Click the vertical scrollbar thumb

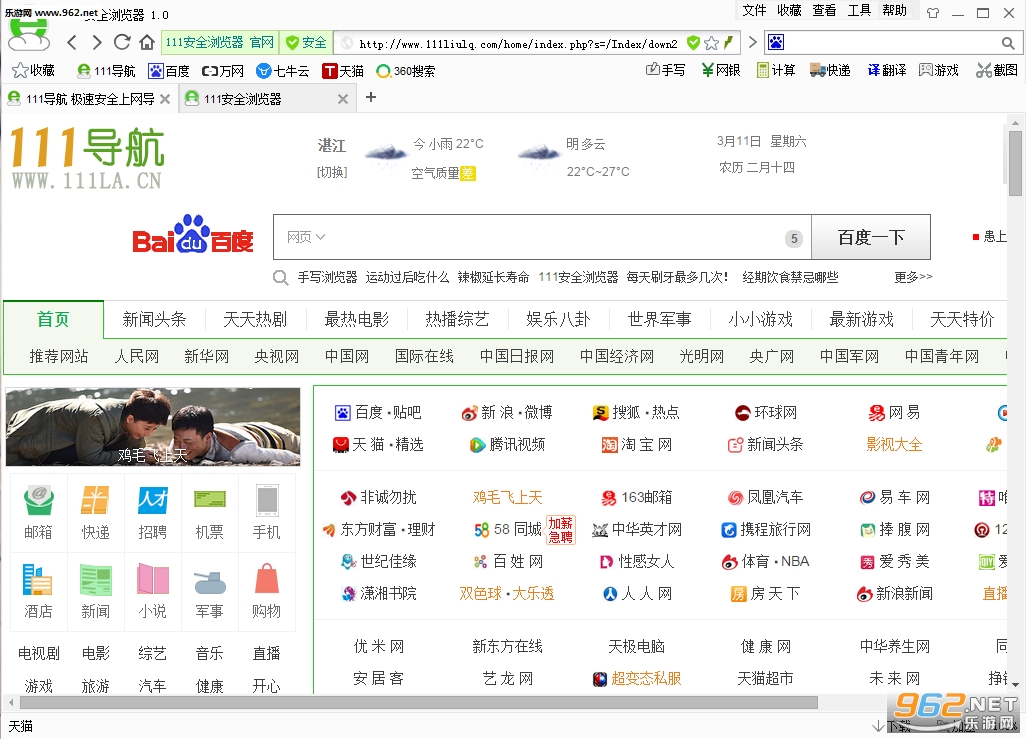click(1015, 163)
